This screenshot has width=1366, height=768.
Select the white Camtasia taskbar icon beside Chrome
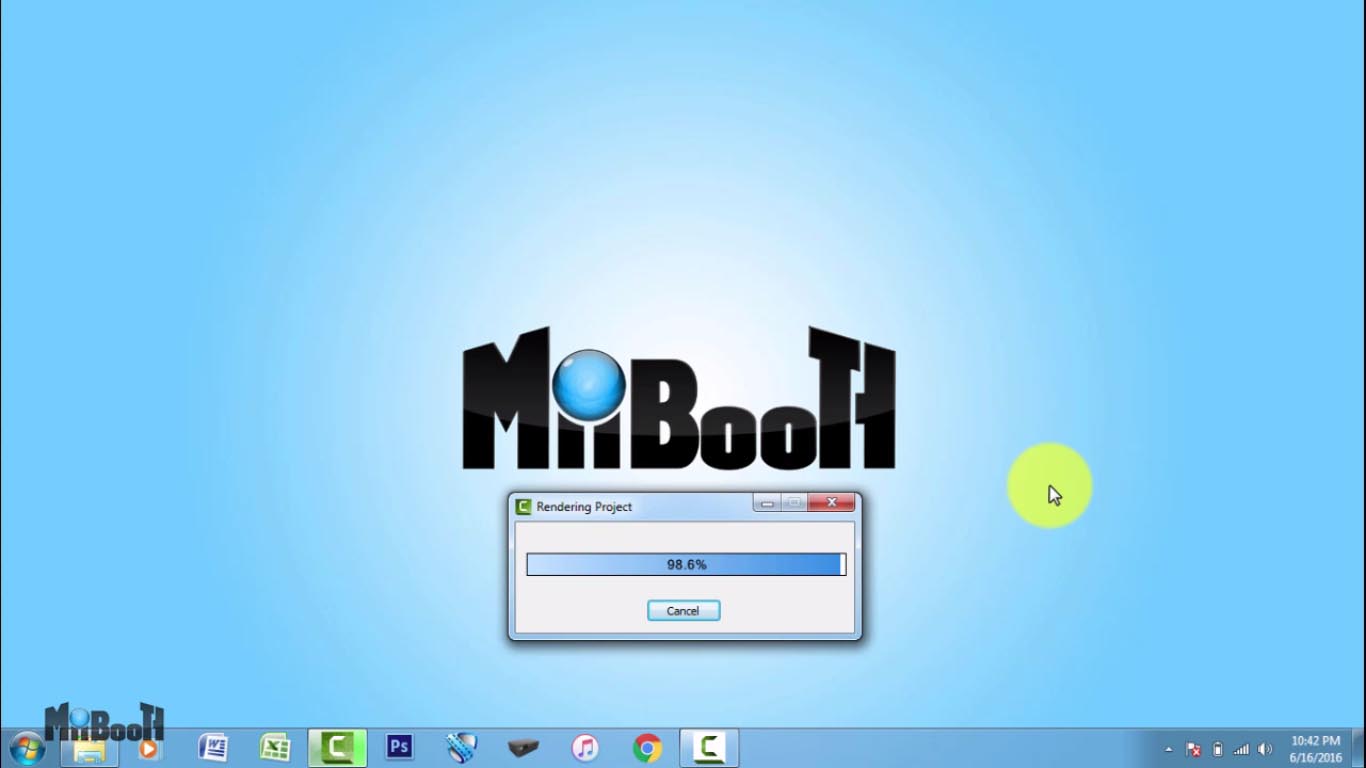tap(709, 748)
